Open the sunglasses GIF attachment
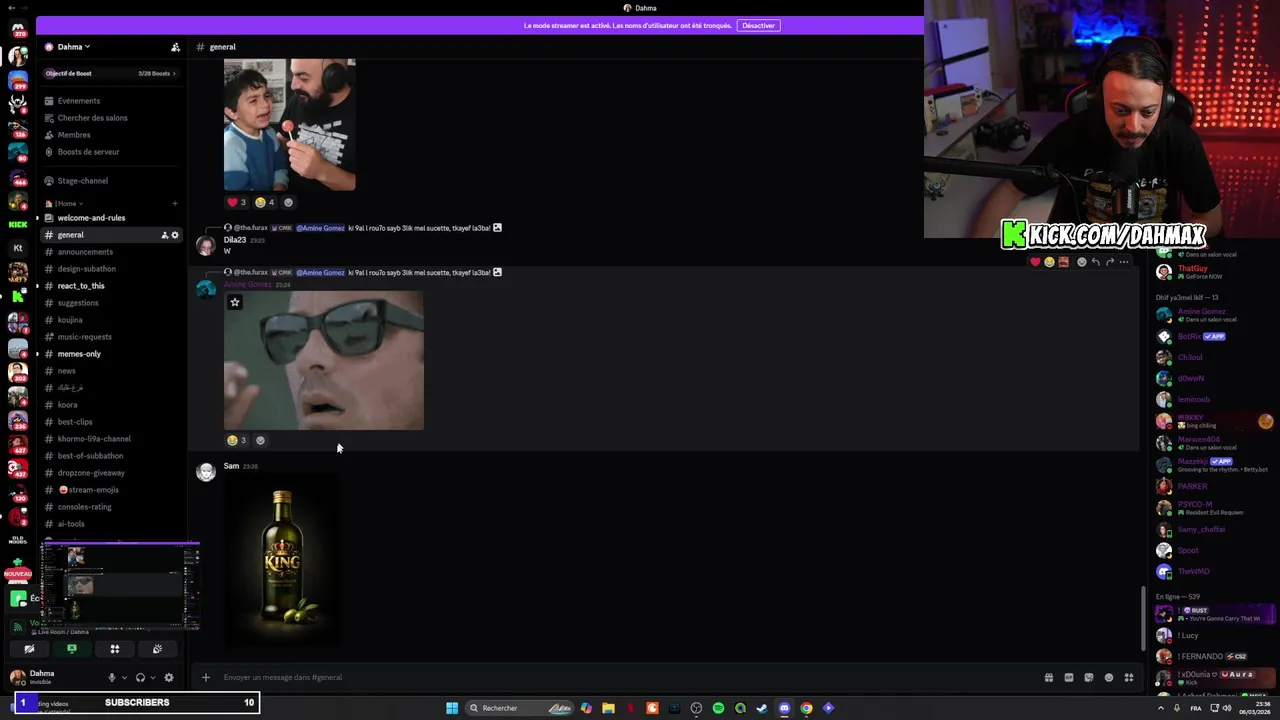Screen dimensions: 1280x720 tap(324, 360)
